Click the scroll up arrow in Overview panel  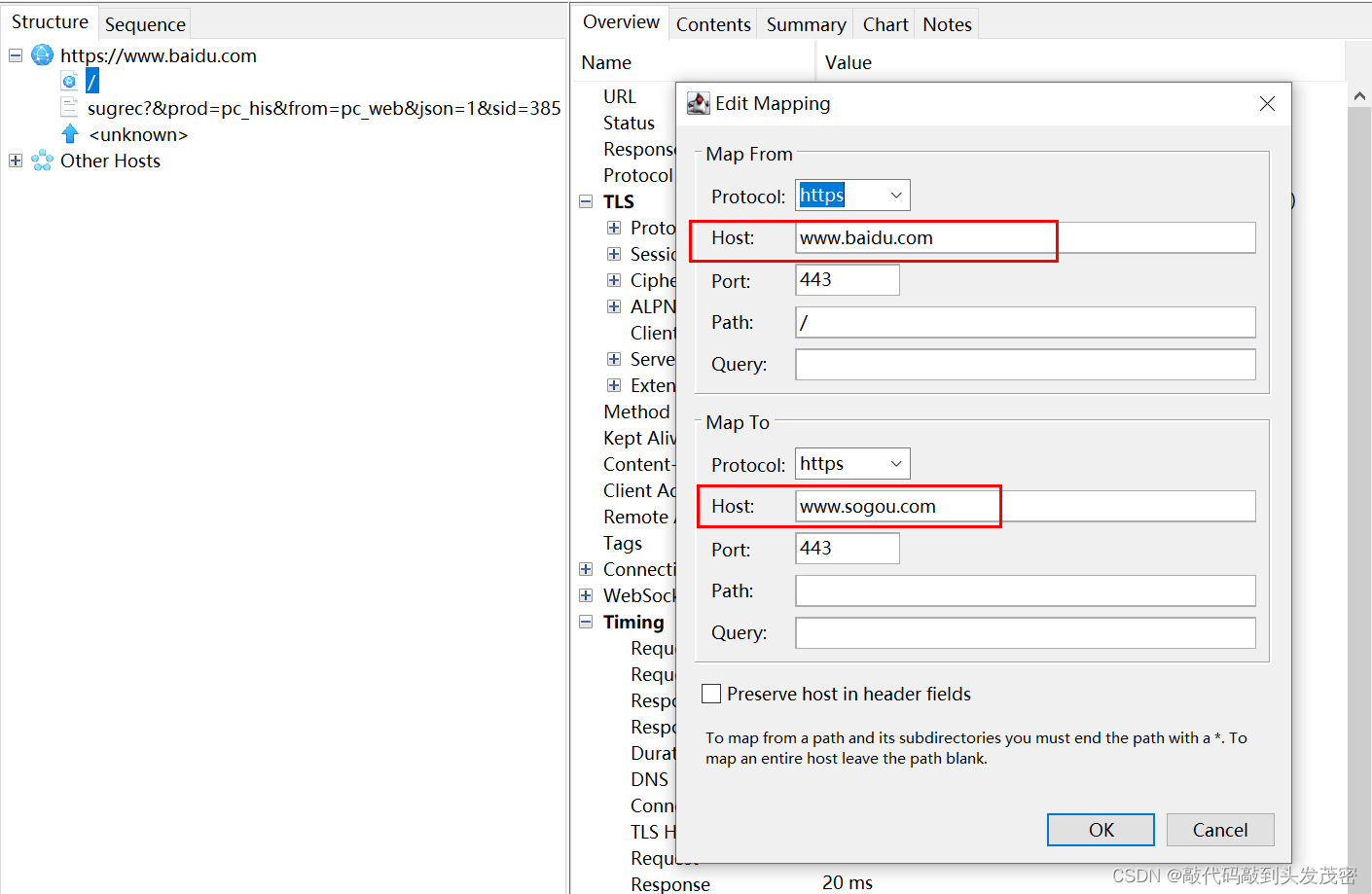[x=1359, y=96]
